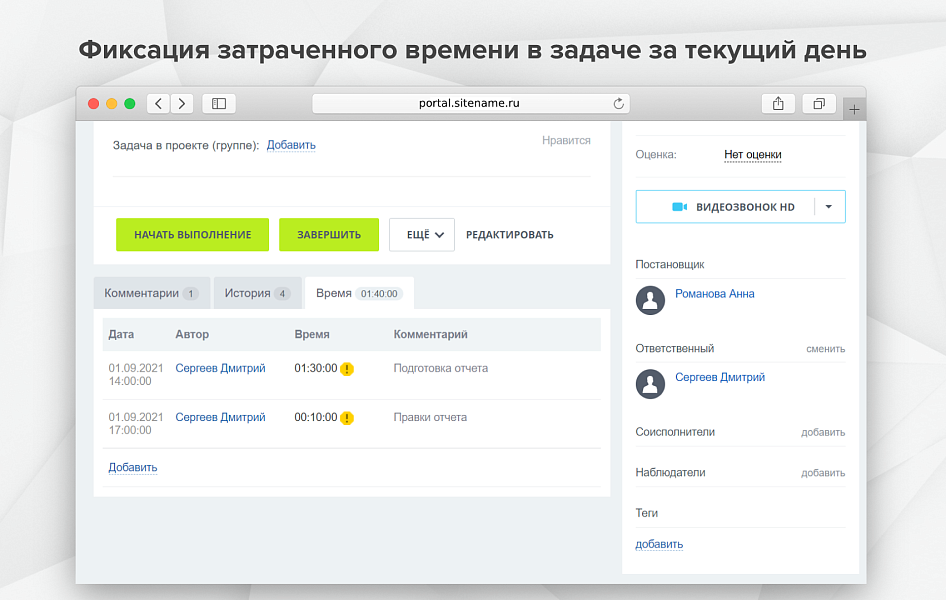Click the portal.sitename.ru address field
The height and width of the screenshot is (600, 946).
(x=469, y=103)
